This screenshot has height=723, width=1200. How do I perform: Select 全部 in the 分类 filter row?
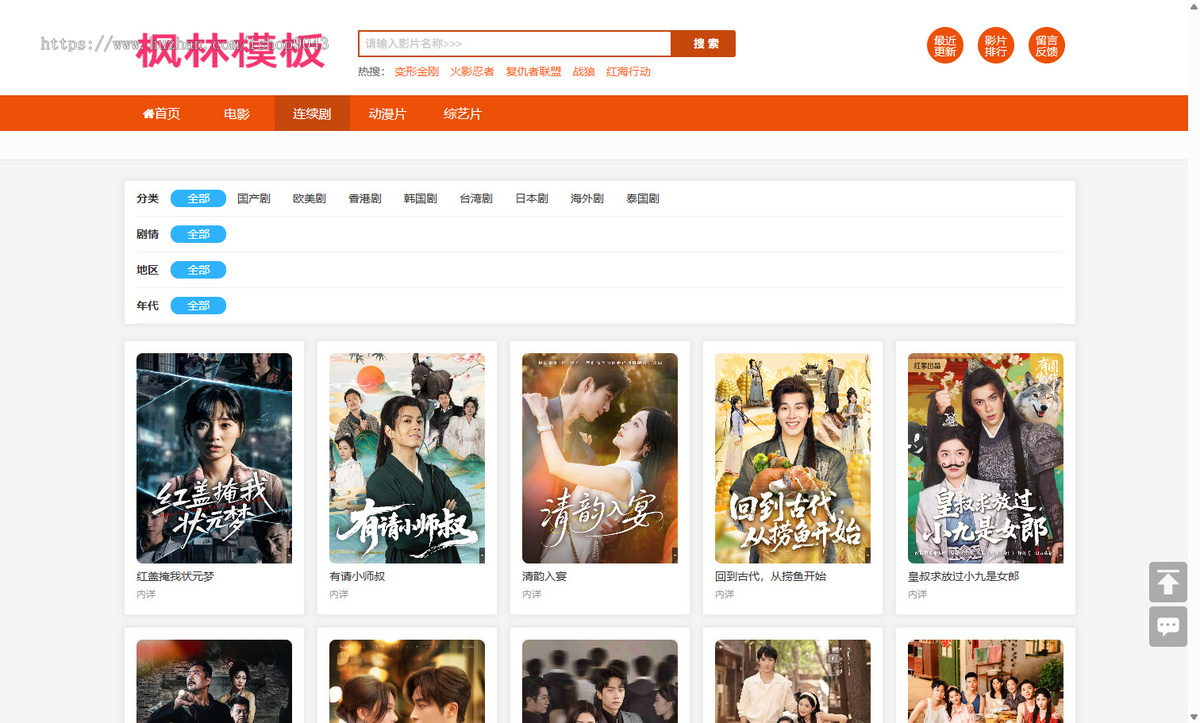point(198,199)
